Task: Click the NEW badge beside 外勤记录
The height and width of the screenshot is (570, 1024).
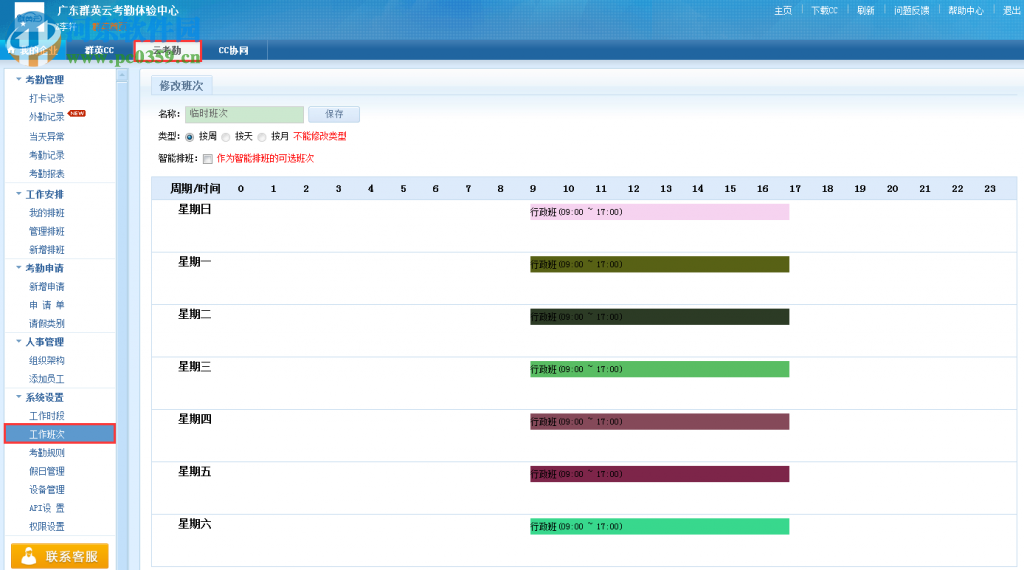Action: [77, 114]
